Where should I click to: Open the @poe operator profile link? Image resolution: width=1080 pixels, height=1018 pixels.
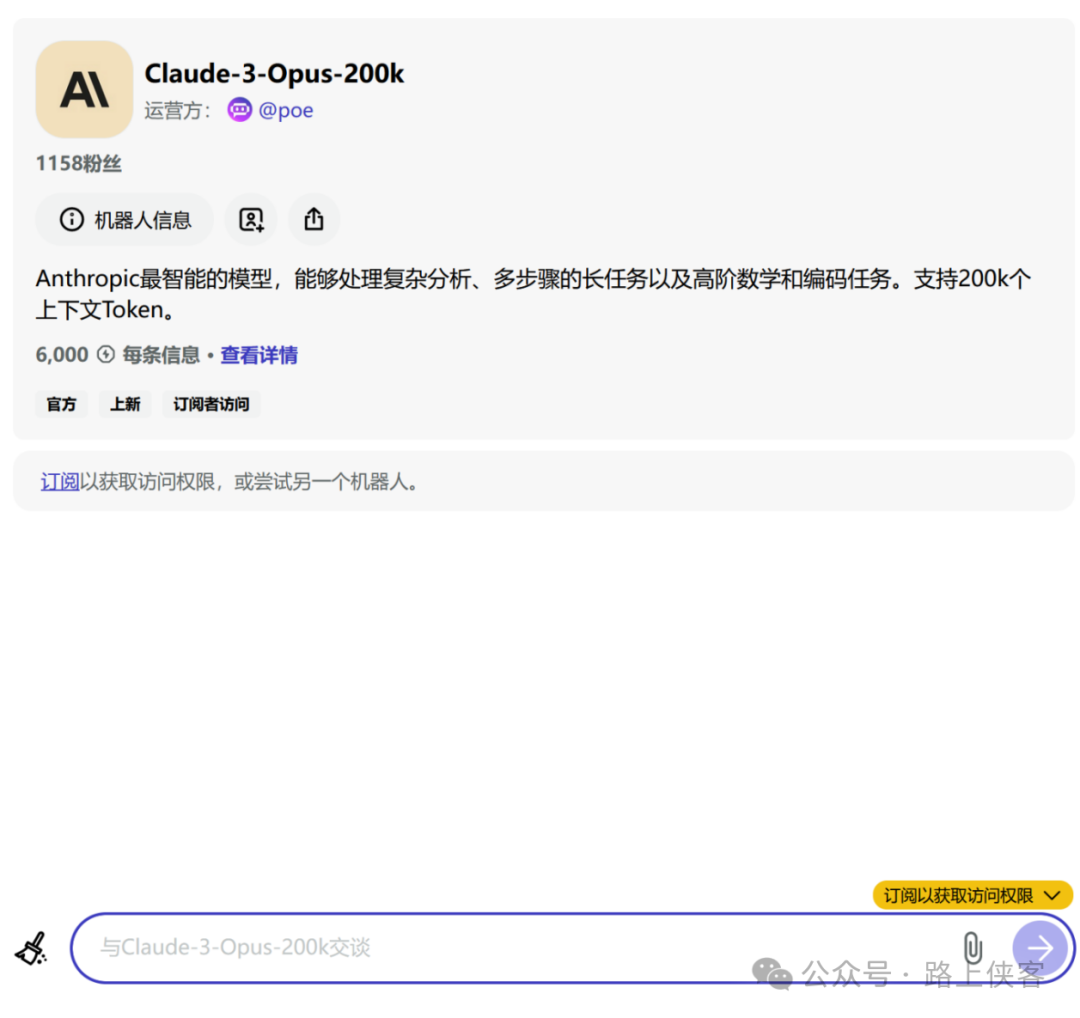click(x=285, y=110)
